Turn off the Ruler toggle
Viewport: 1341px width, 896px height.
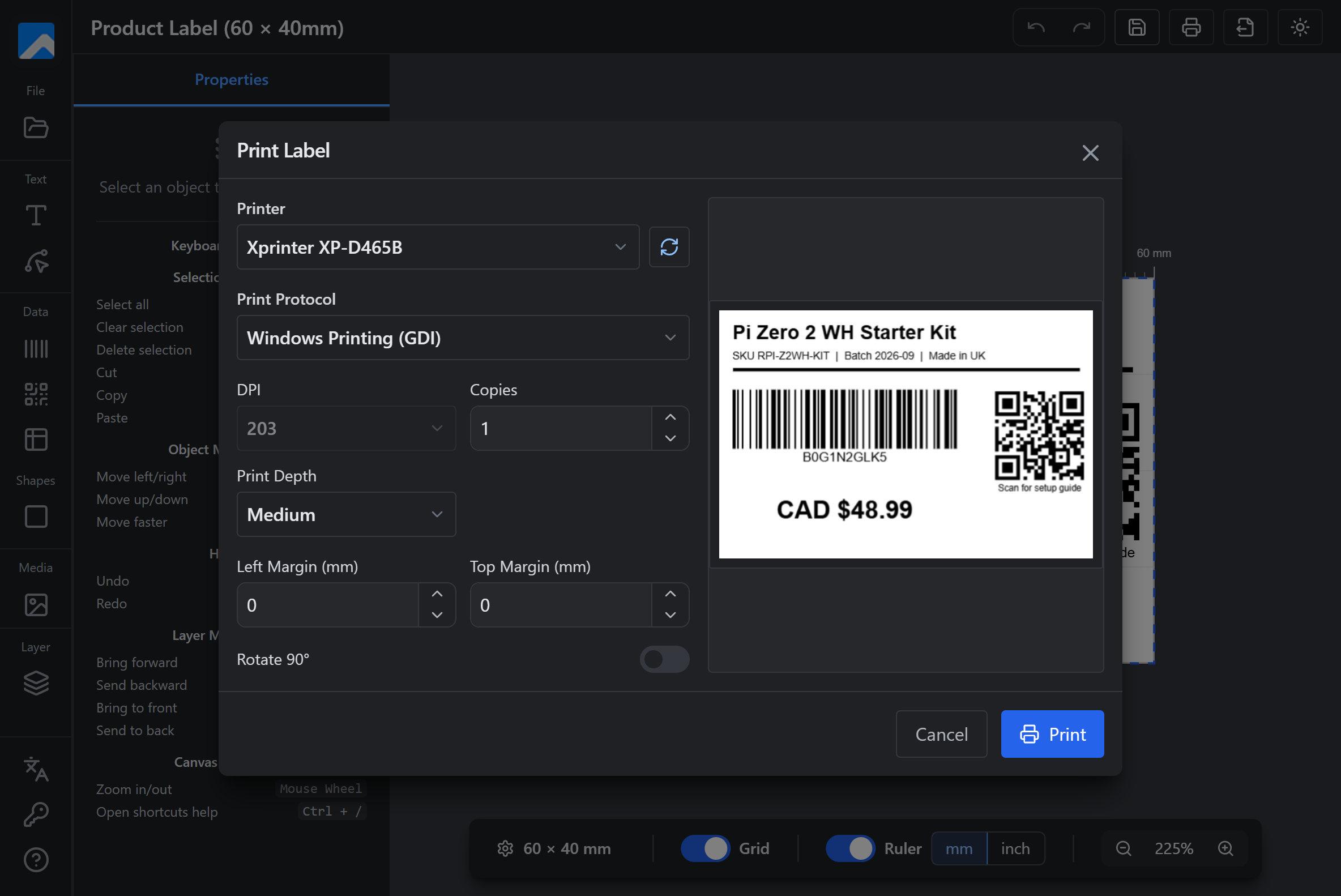click(x=850, y=848)
